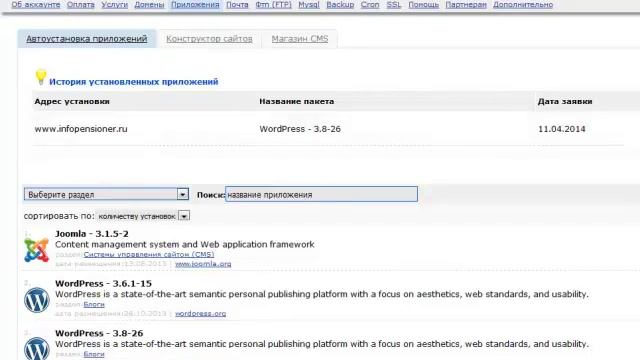640x360 pixels.
Task: Go to the Ftp (FTP) section
Action: 273,5
